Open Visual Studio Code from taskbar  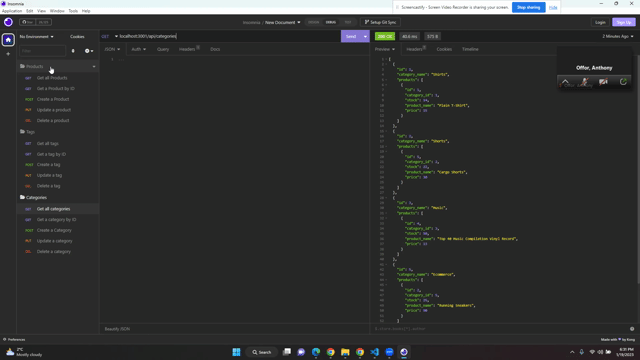click(375, 352)
